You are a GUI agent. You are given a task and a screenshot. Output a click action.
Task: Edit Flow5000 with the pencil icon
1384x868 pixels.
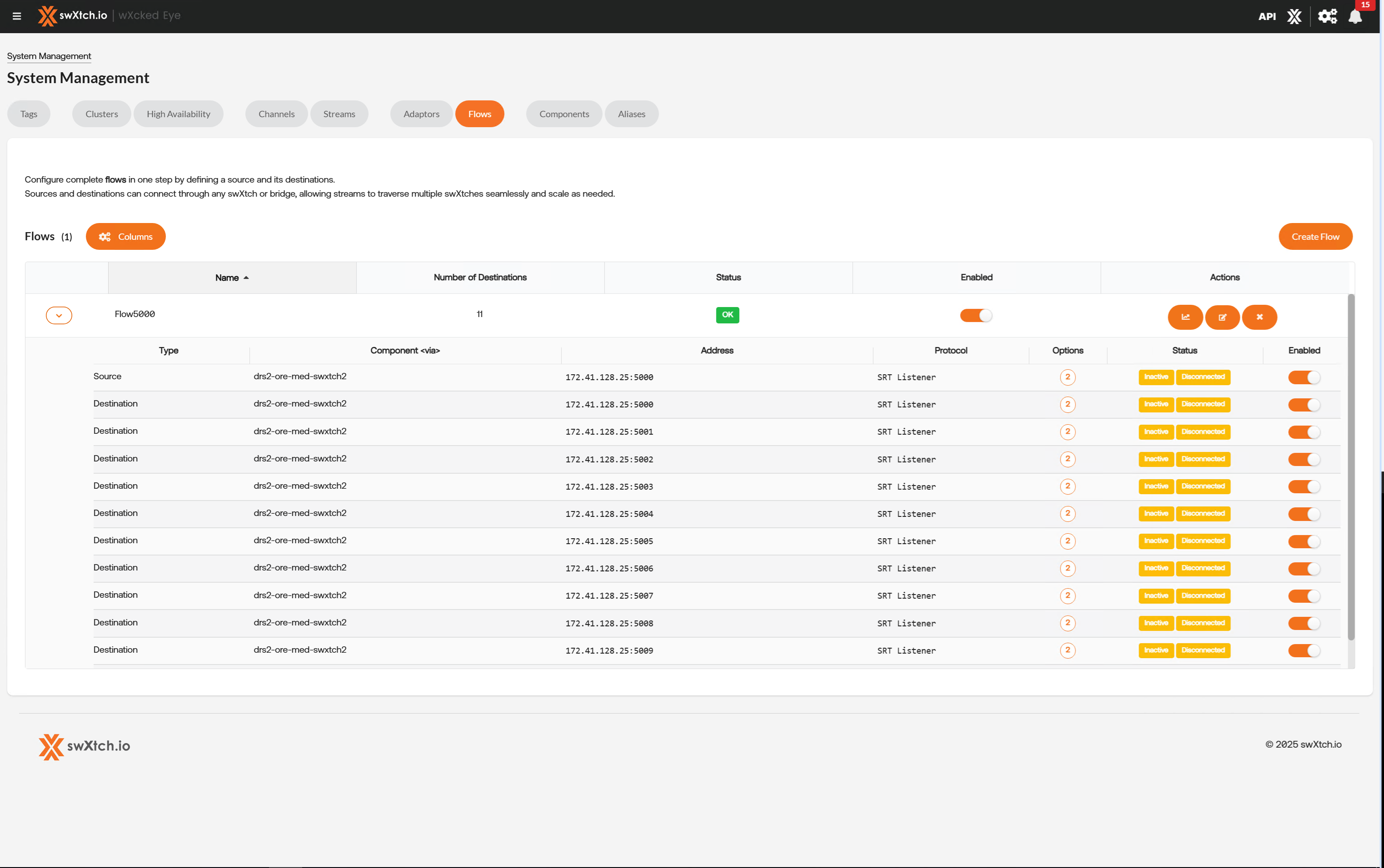point(1222,317)
